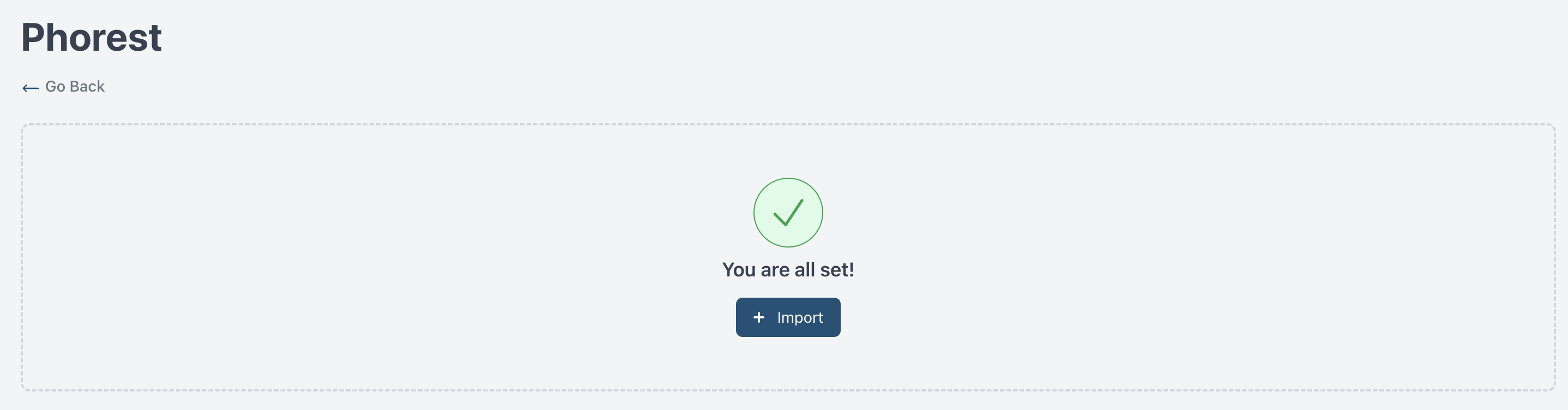Click the Phorest title text

(91, 38)
